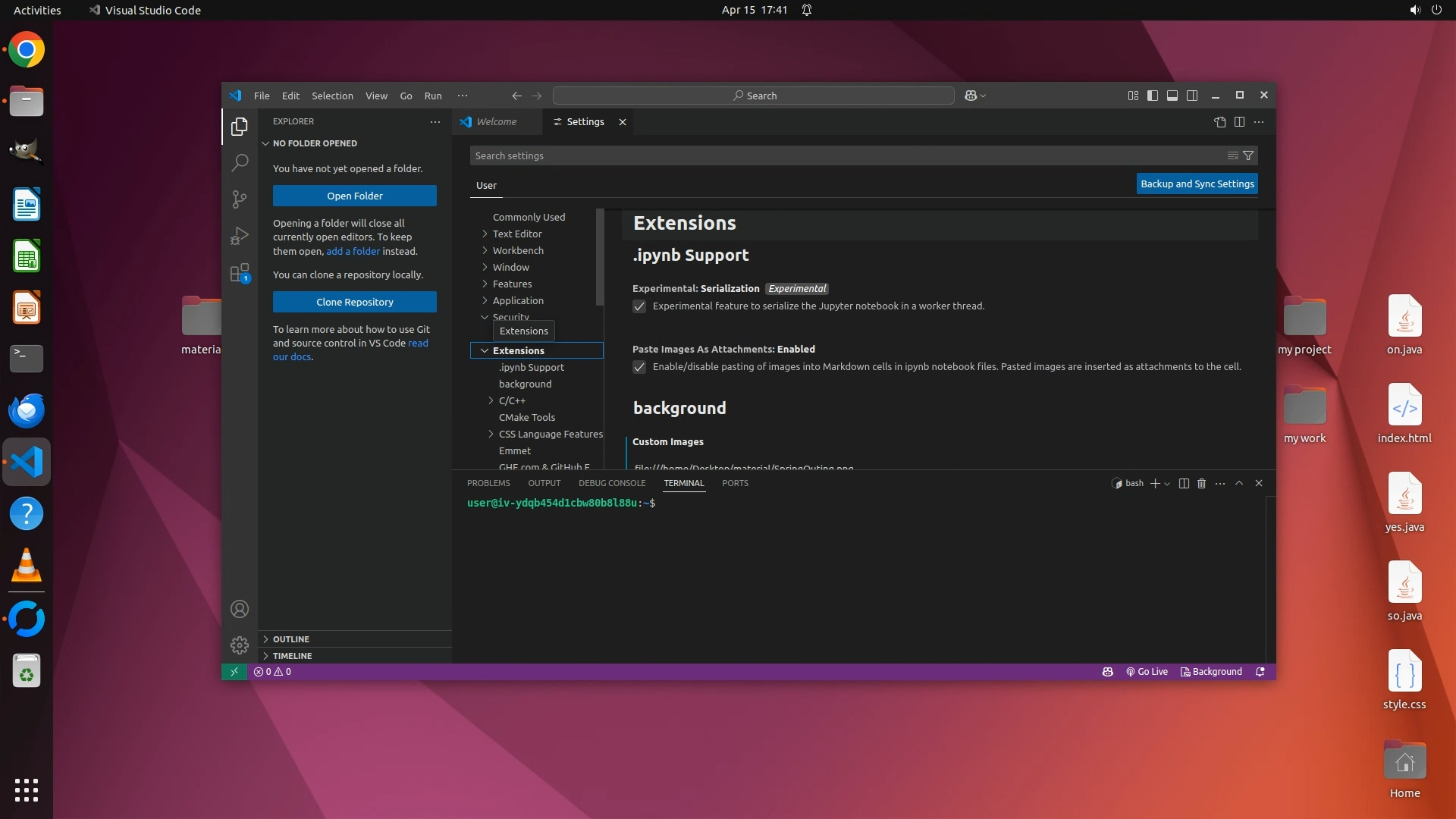Open the Search view in activity bar
This screenshot has height=819, width=1456.
(240, 162)
